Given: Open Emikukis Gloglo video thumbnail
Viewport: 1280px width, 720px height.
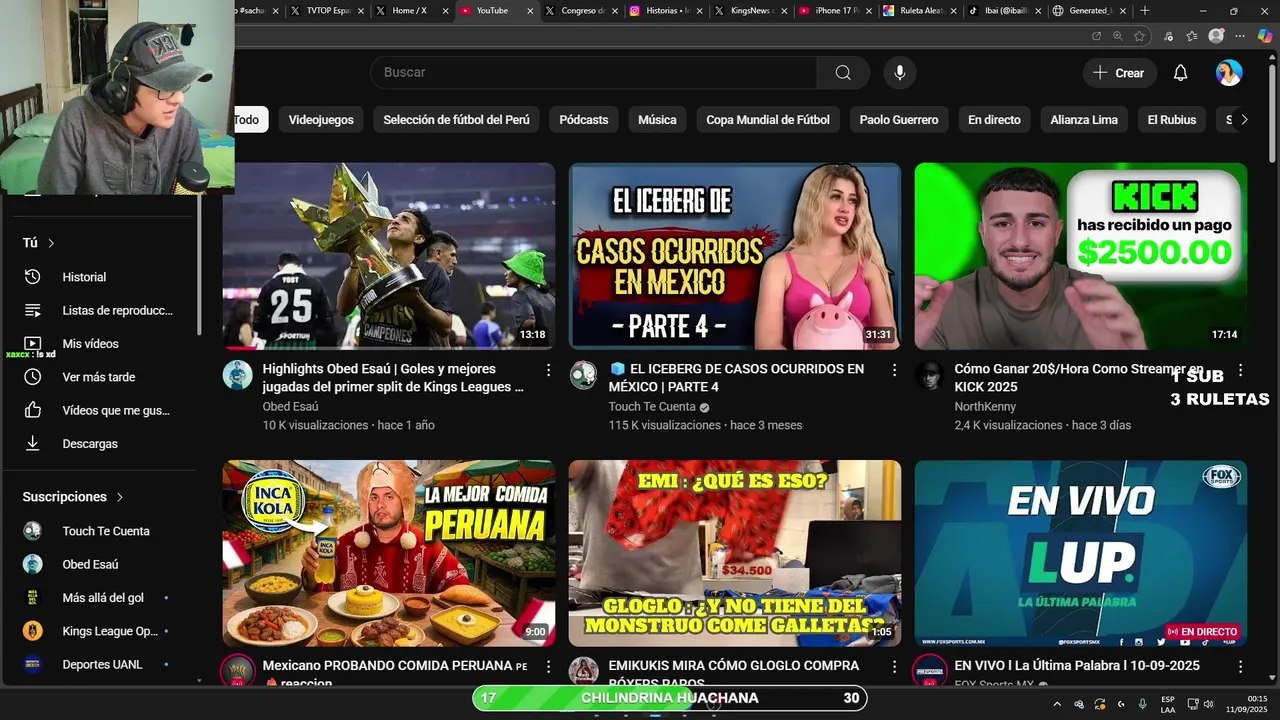Looking at the screenshot, I should (x=735, y=553).
